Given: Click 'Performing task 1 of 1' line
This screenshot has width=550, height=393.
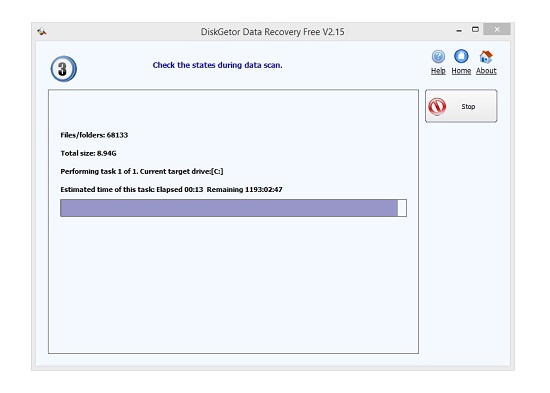Looking at the screenshot, I should (x=142, y=171).
